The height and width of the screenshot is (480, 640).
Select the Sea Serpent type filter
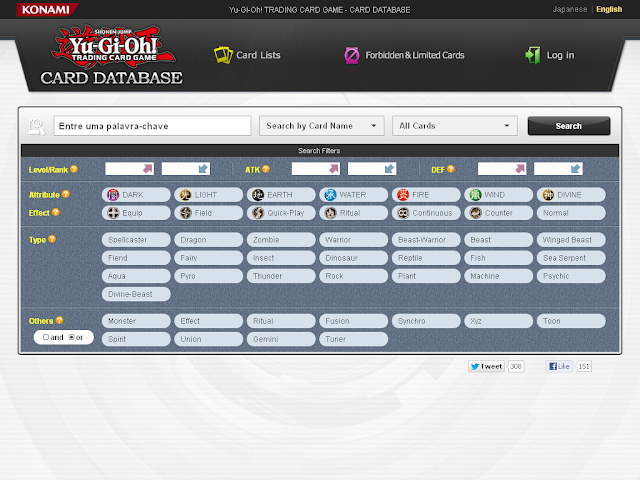pyautogui.click(x=571, y=258)
